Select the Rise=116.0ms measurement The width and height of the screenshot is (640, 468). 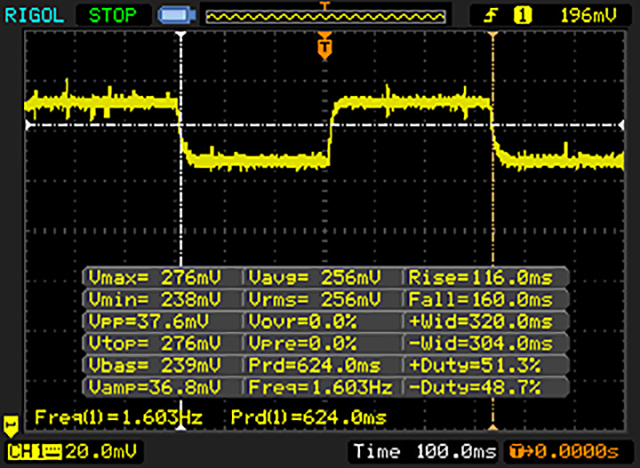click(485, 276)
